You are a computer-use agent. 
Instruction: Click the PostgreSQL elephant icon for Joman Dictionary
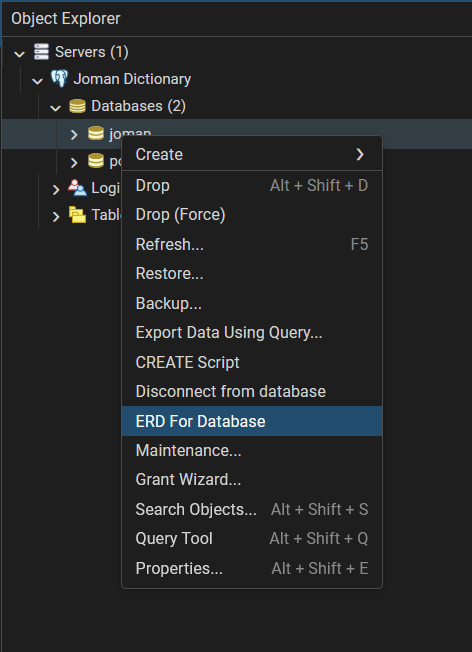(59, 79)
